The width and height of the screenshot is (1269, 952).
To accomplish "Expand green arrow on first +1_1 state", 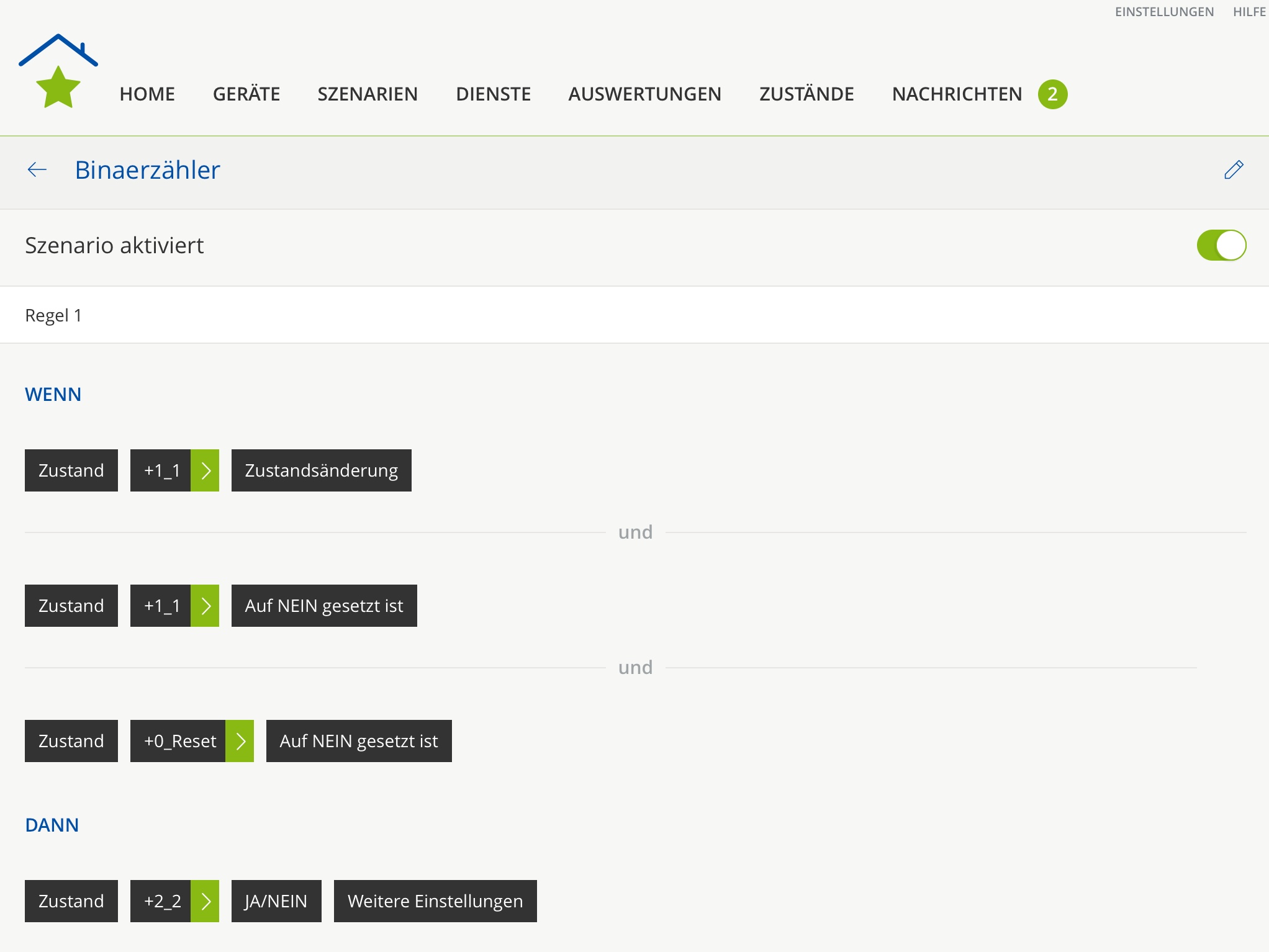I will (205, 470).
